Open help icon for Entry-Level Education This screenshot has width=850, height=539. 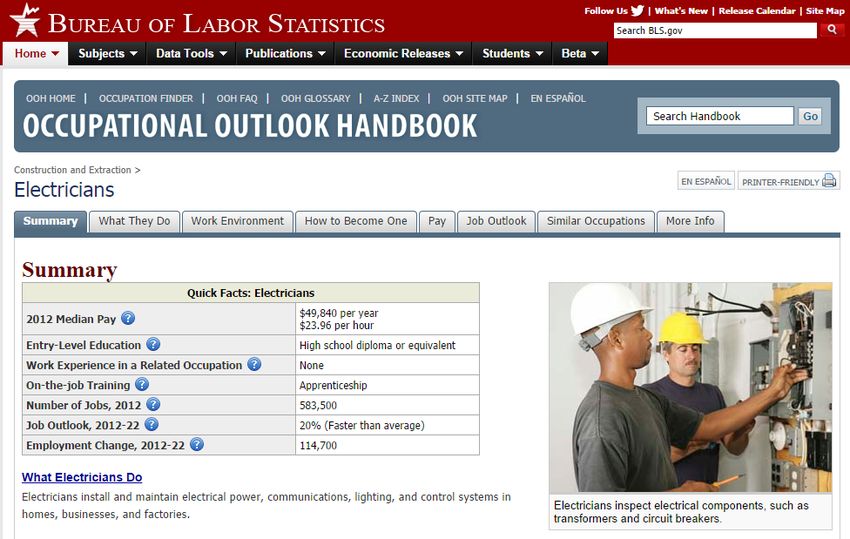click(x=153, y=344)
